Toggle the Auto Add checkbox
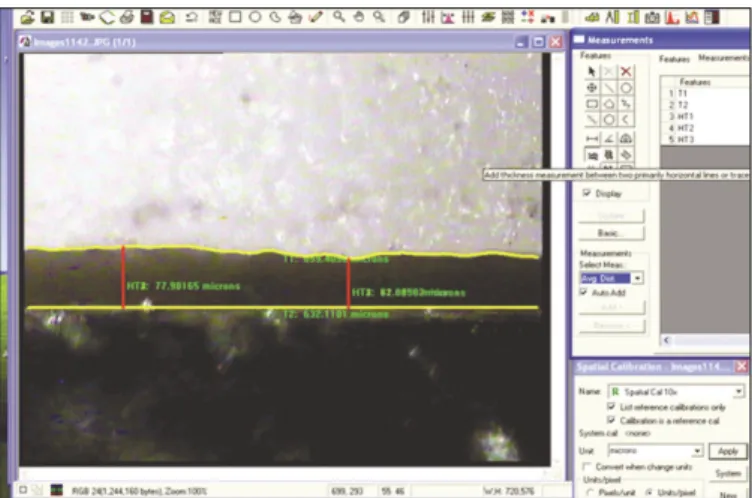 click(x=584, y=292)
